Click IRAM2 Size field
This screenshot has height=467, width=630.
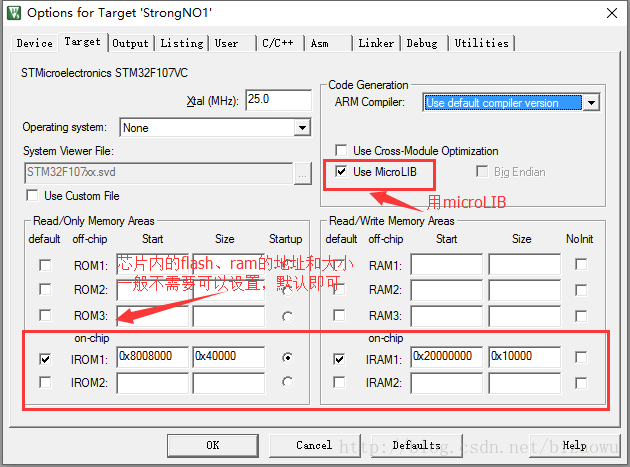click(524, 383)
